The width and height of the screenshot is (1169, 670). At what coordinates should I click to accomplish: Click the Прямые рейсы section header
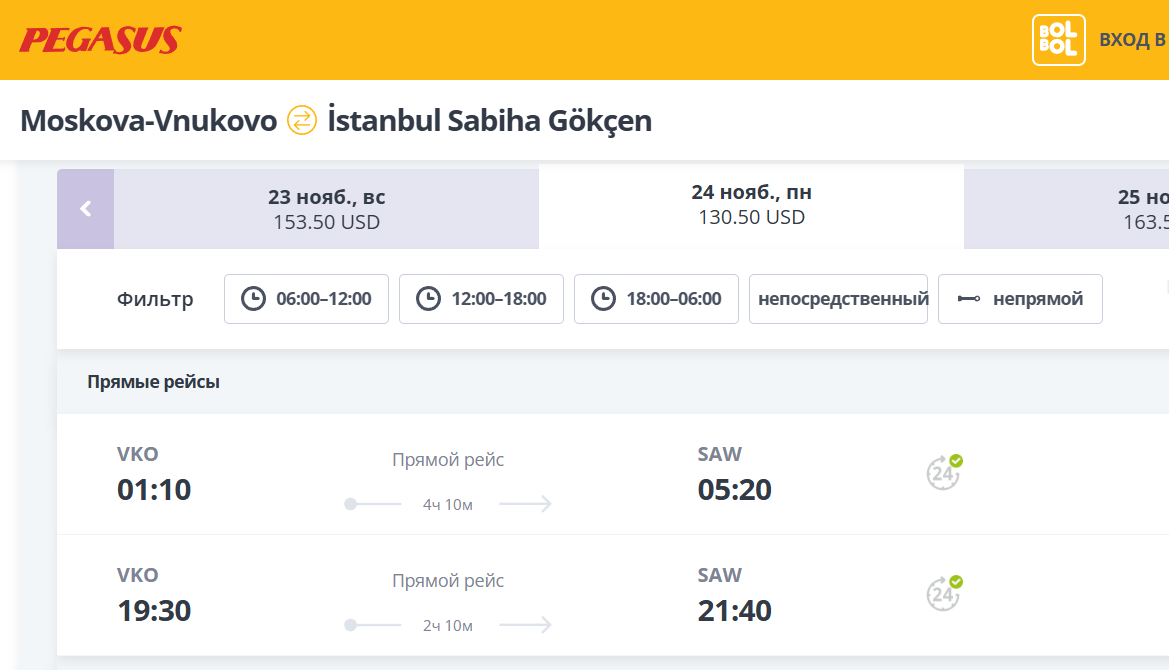point(153,382)
